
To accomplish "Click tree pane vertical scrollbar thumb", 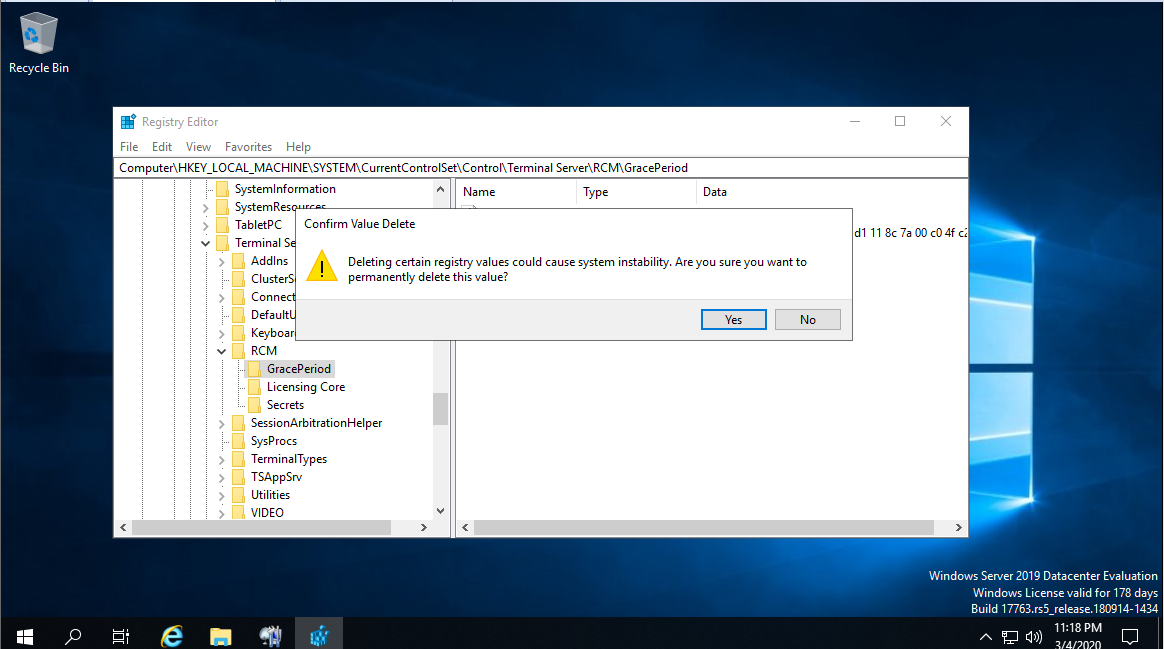I will point(440,408).
